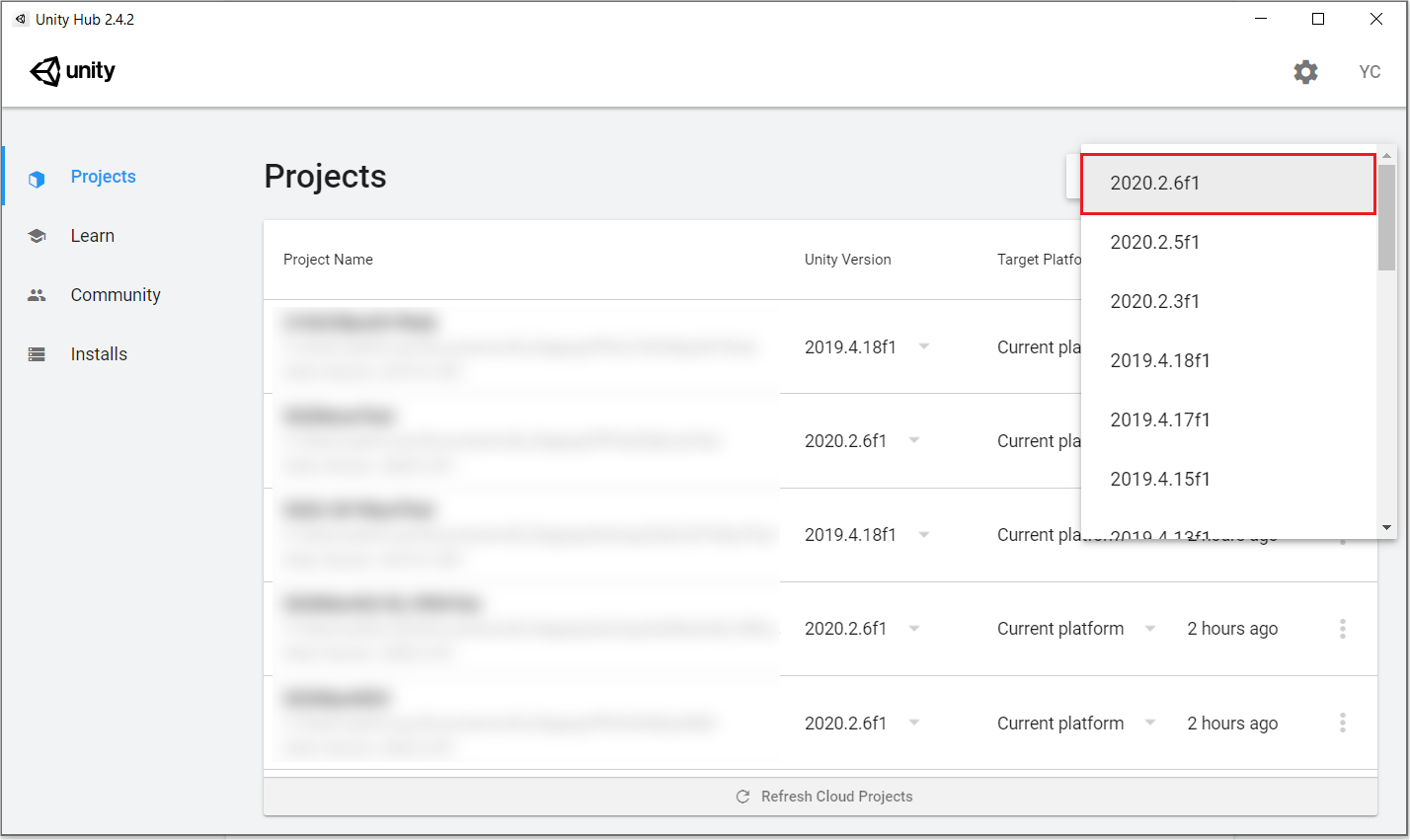Open the YC account menu
Viewport: 1410px width, 840px height.
1370,72
